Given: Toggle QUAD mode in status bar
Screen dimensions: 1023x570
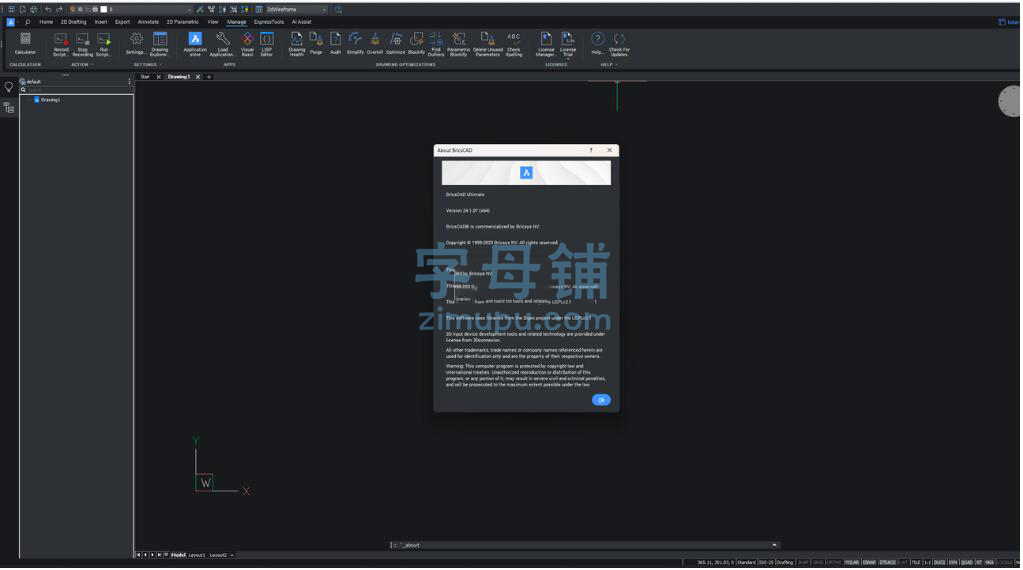Looking at the screenshot, I should [x=966, y=562].
